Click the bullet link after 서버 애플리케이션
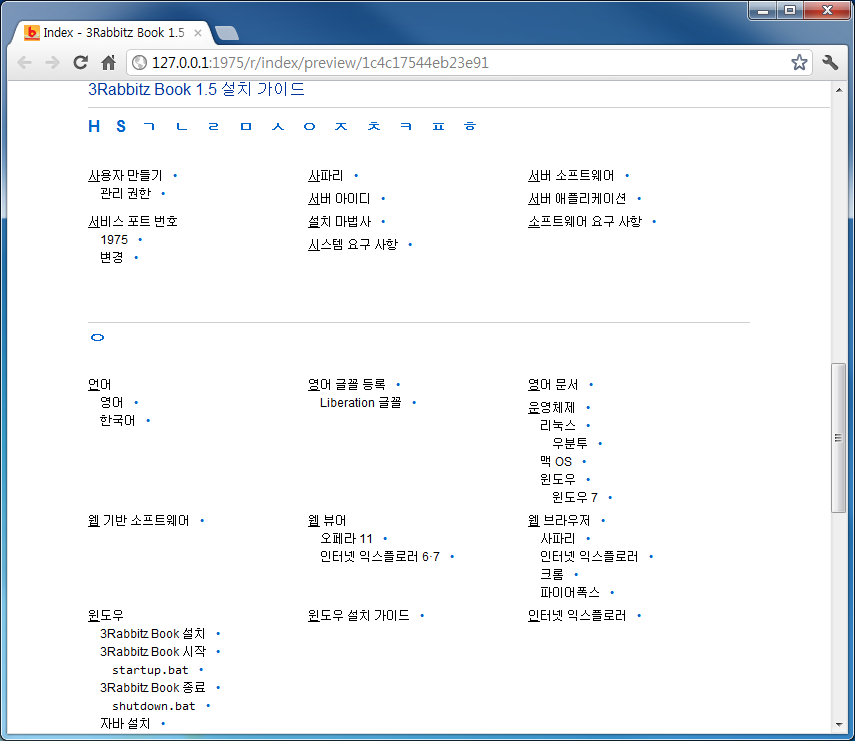 639,198
